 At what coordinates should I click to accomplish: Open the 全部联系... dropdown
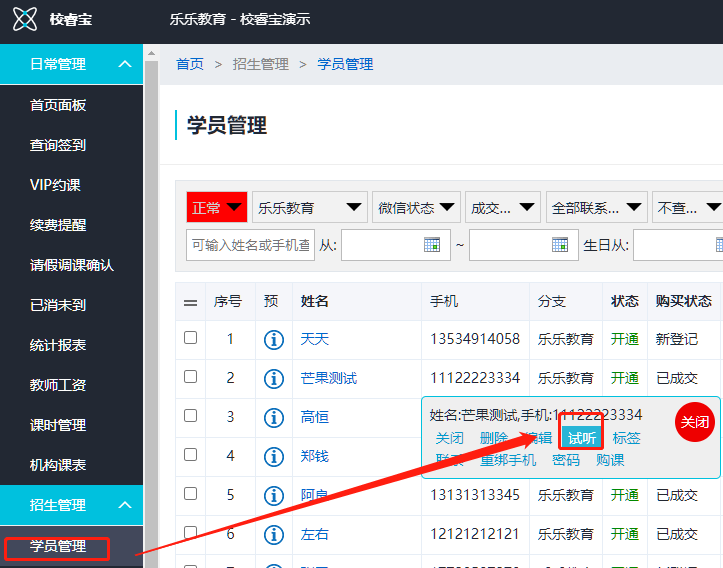click(x=597, y=207)
